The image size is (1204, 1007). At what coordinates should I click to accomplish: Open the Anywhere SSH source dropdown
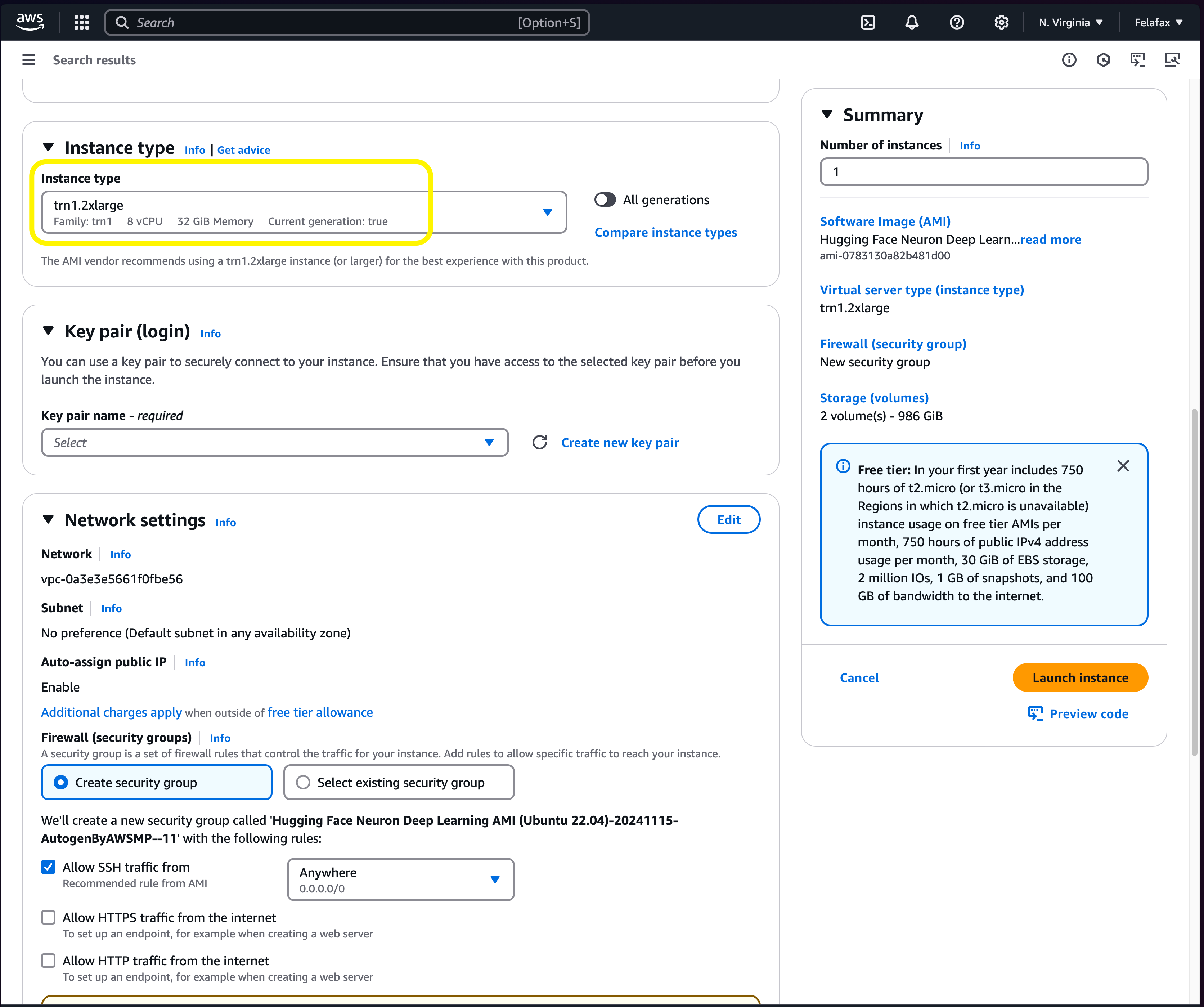(x=400, y=879)
